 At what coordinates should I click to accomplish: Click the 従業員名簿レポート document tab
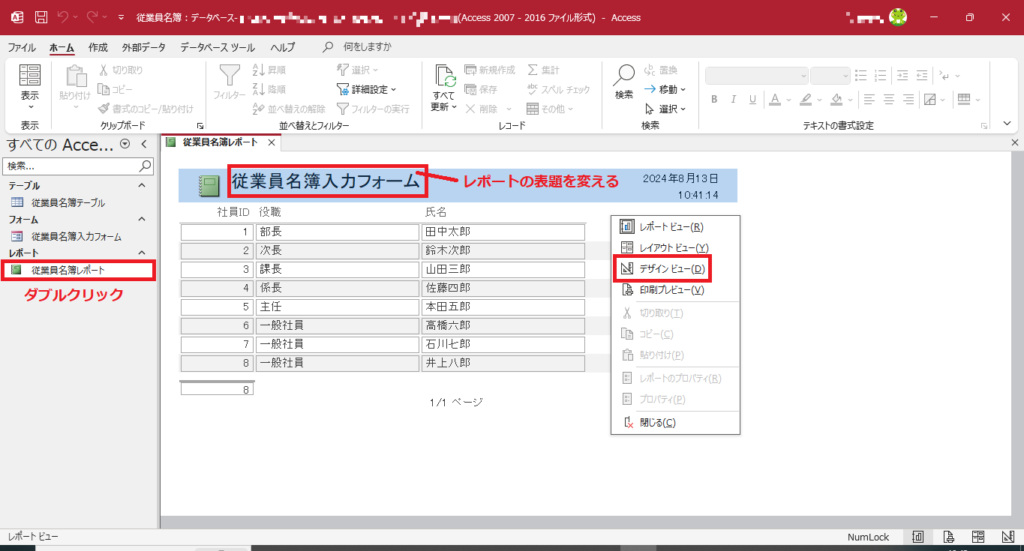[x=220, y=142]
